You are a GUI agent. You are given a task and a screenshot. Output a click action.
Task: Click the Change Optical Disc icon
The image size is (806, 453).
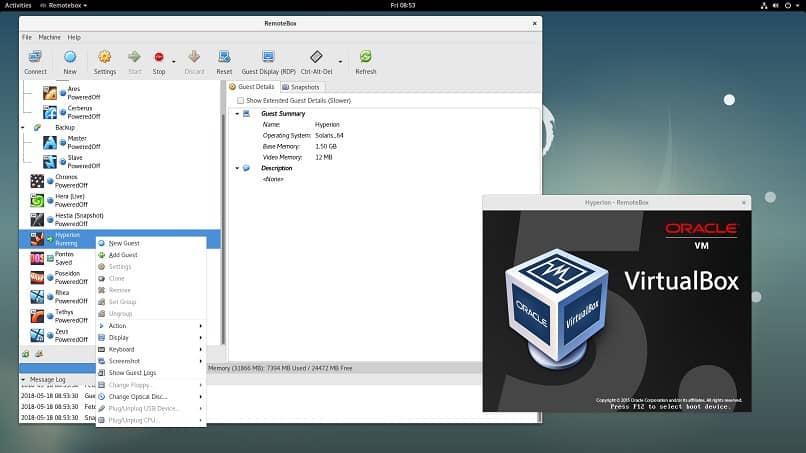coord(101,396)
